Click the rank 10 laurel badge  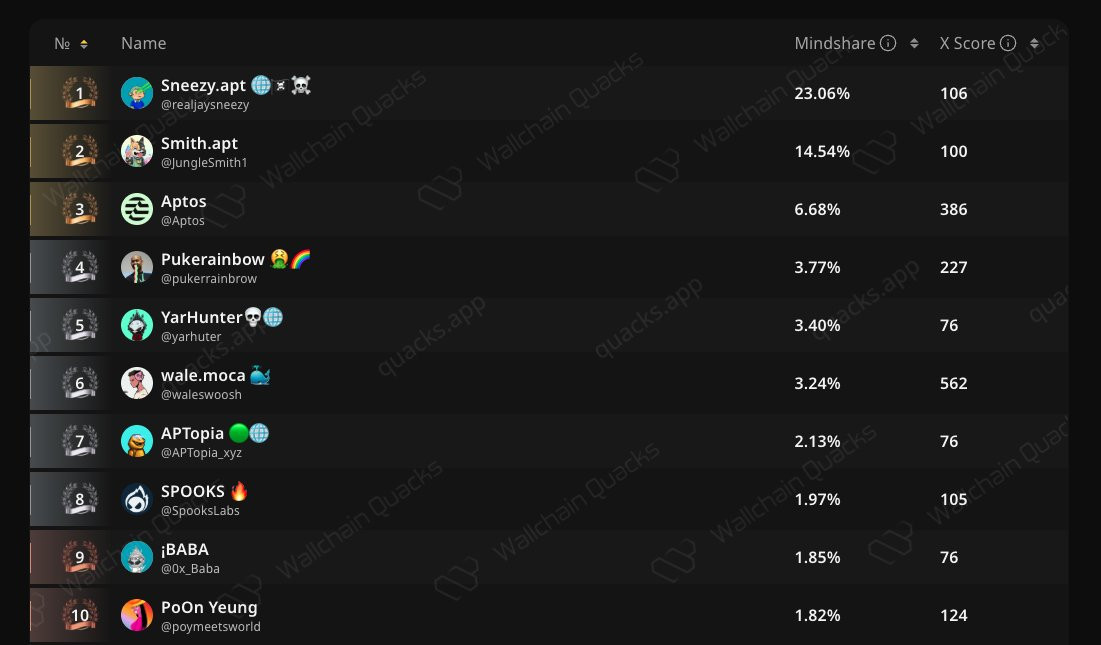[79, 616]
